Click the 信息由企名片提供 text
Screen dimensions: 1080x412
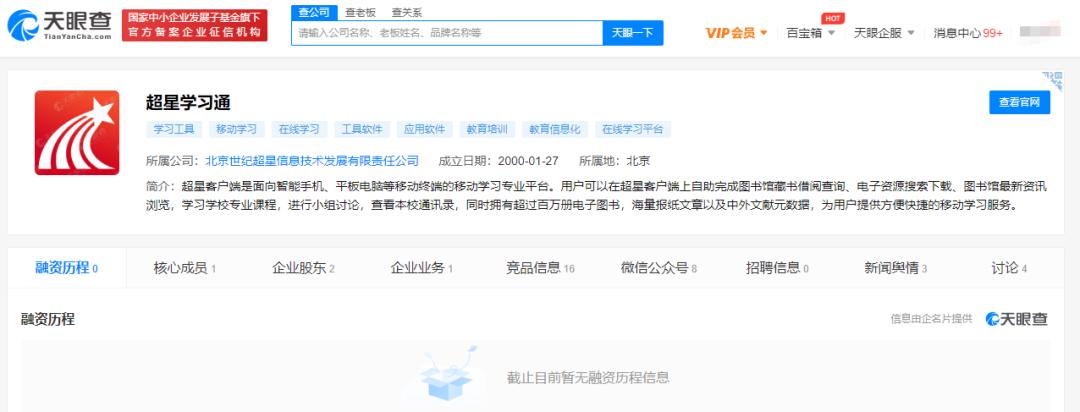931,318
